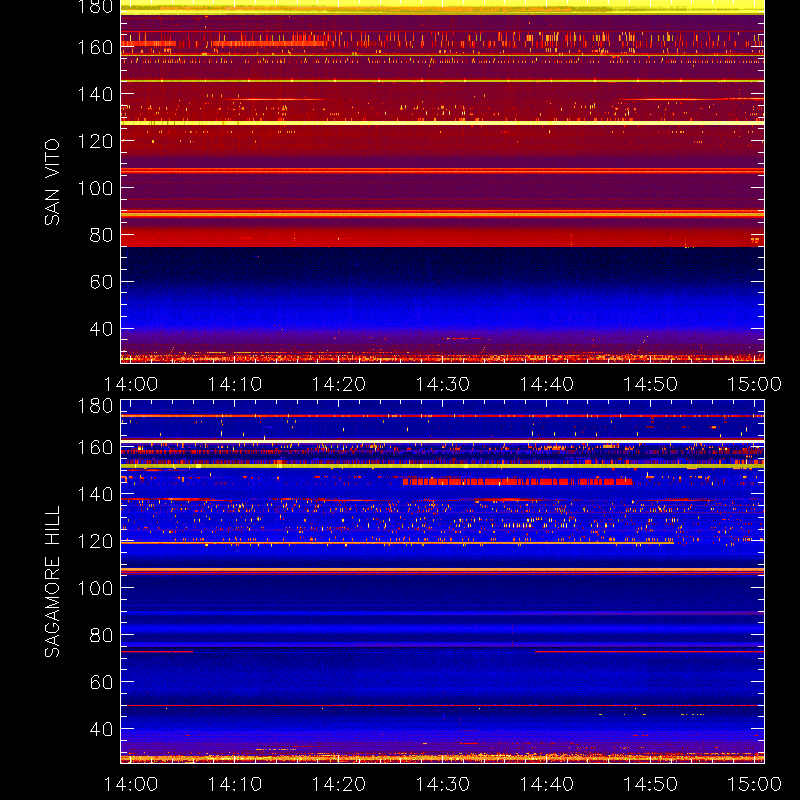Select the 100 tick label on the San Vito plot
800x800 pixels.
(x=95, y=188)
